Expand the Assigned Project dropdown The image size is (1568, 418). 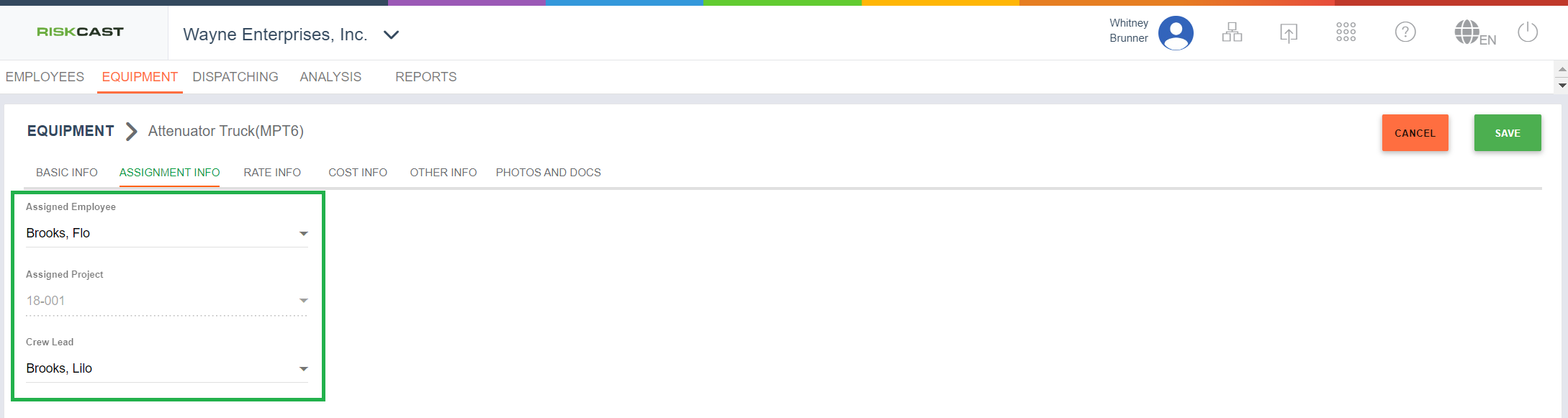tap(304, 301)
